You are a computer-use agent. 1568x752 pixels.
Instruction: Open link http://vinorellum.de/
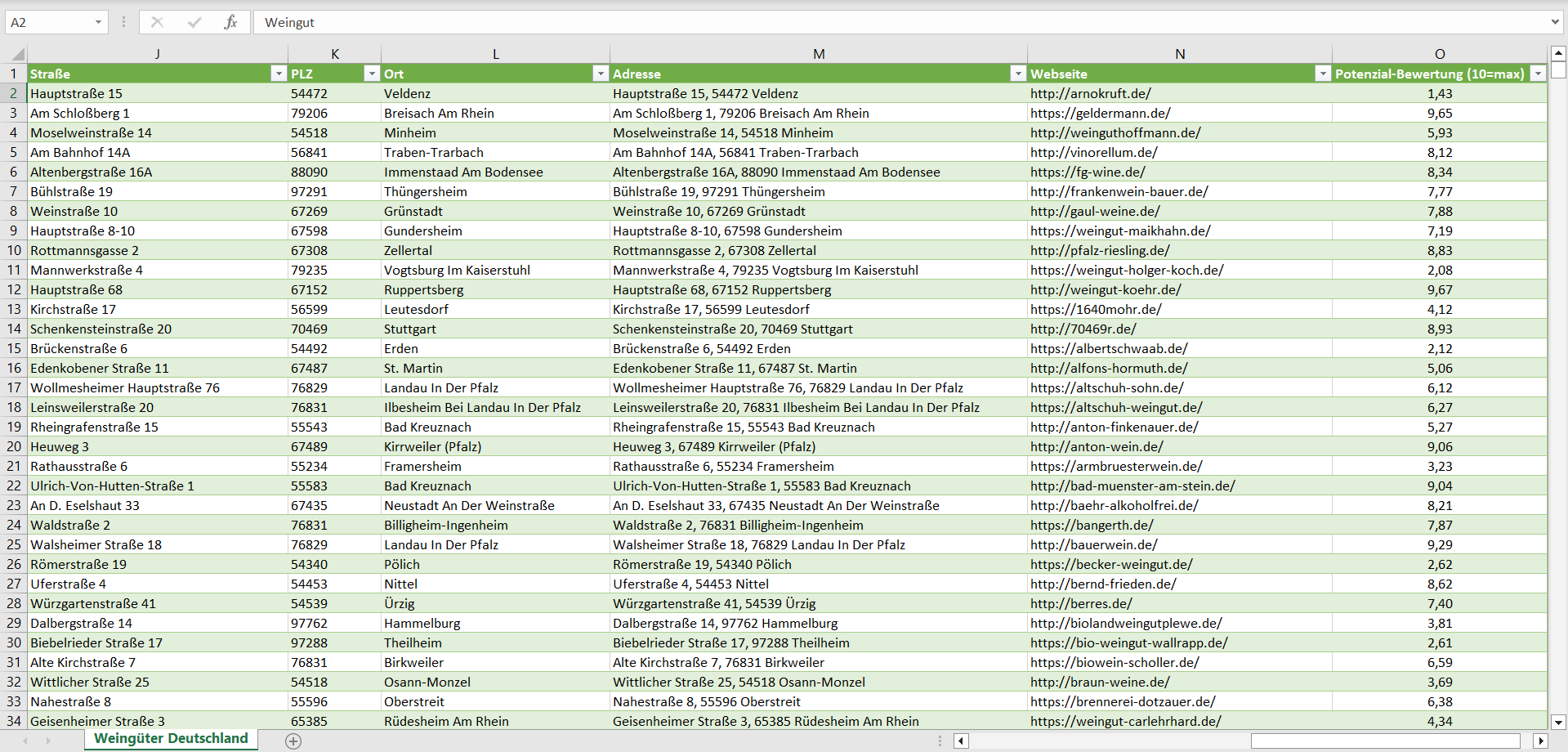tap(1094, 152)
